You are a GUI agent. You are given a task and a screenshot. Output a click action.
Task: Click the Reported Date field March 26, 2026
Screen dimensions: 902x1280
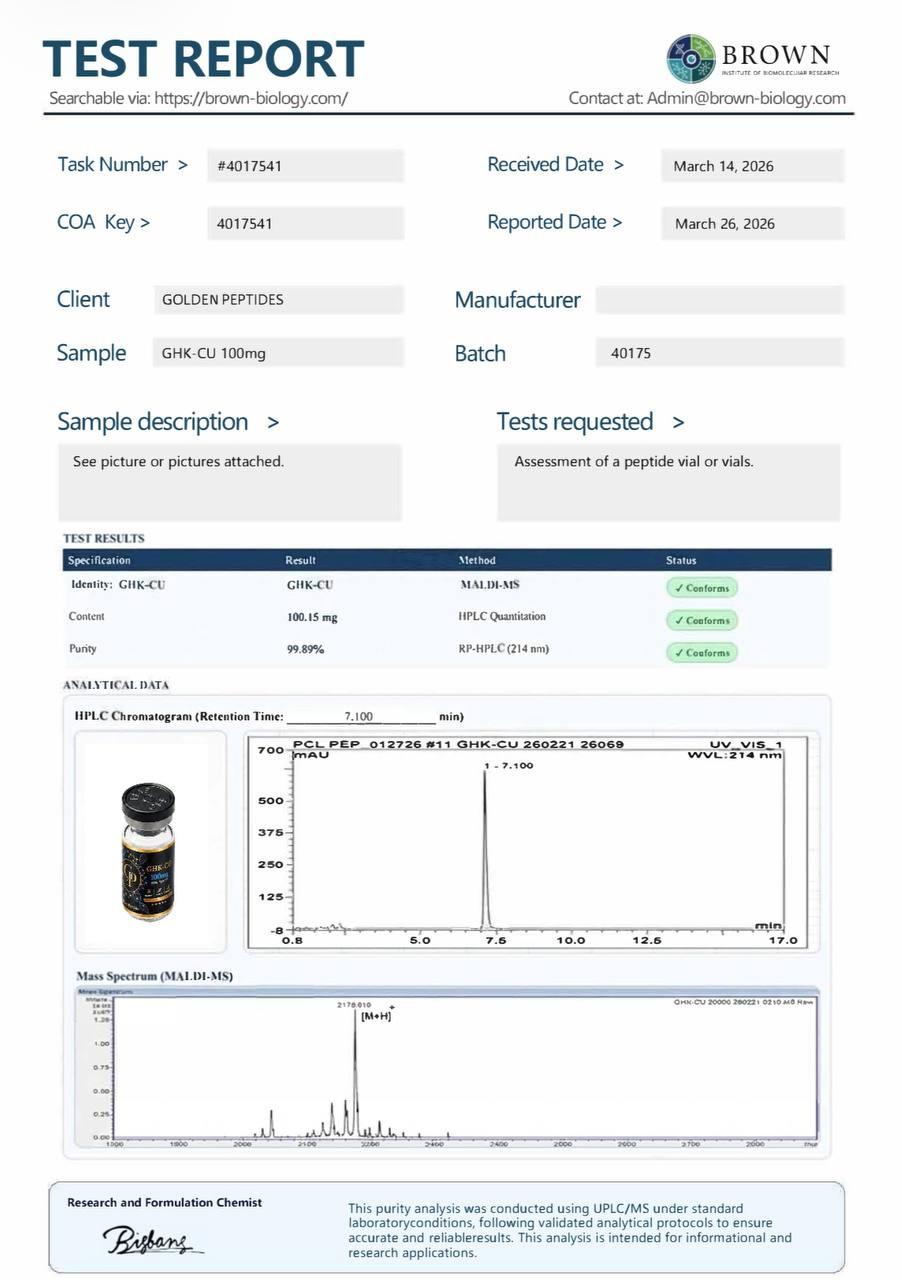pos(752,223)
